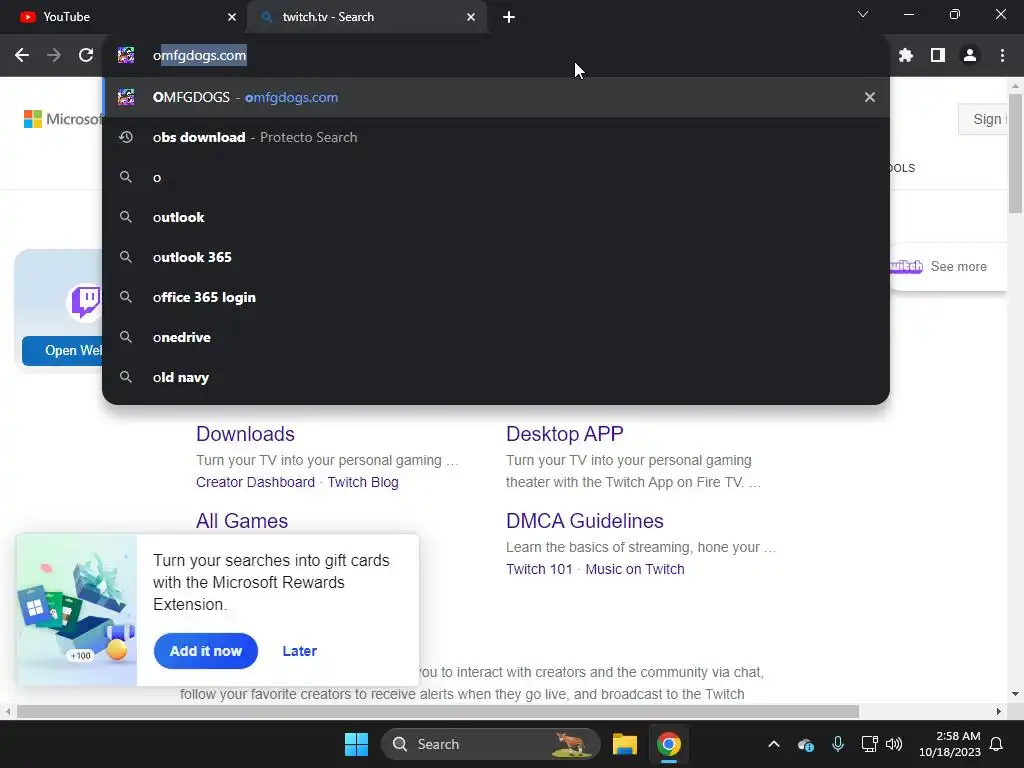Screen dimensions: 1024x768
Task: Click the browser forward arrow
Action: 54,56
